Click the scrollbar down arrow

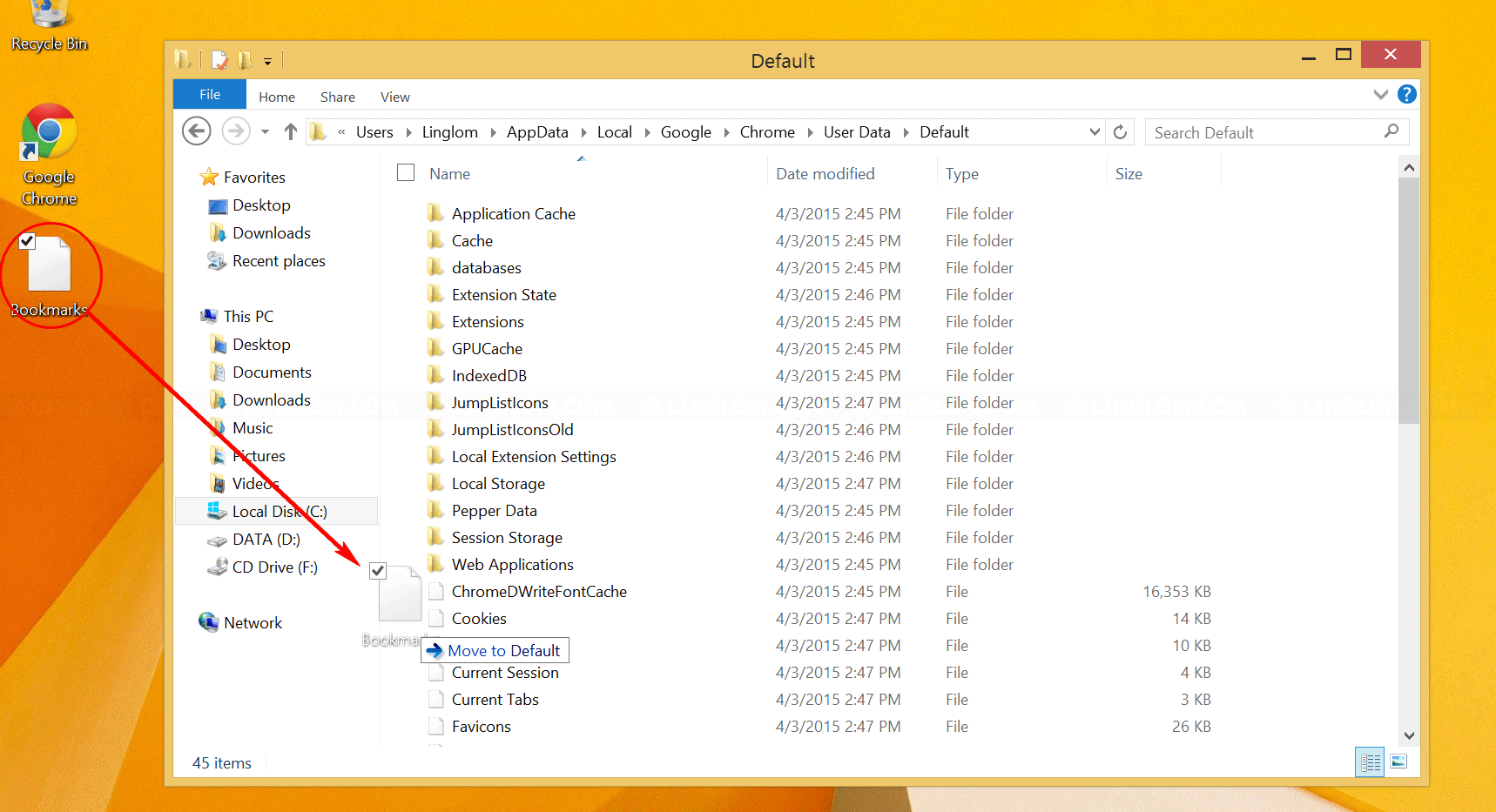click(1409, 735)
